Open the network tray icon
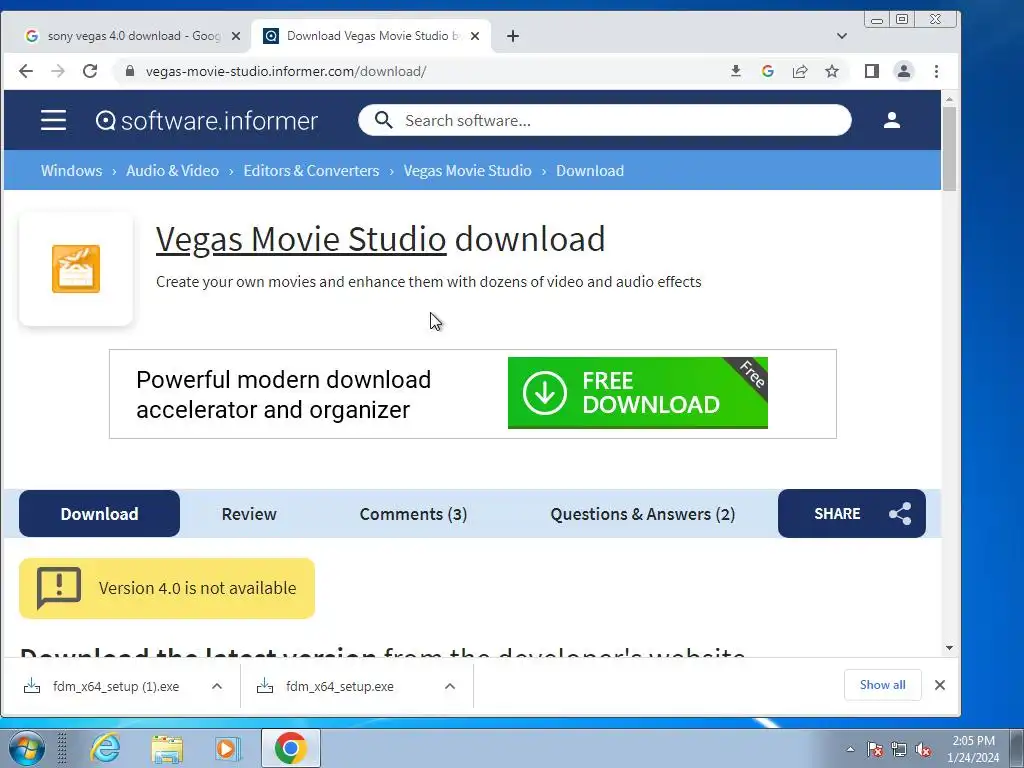 click(899, 749)
